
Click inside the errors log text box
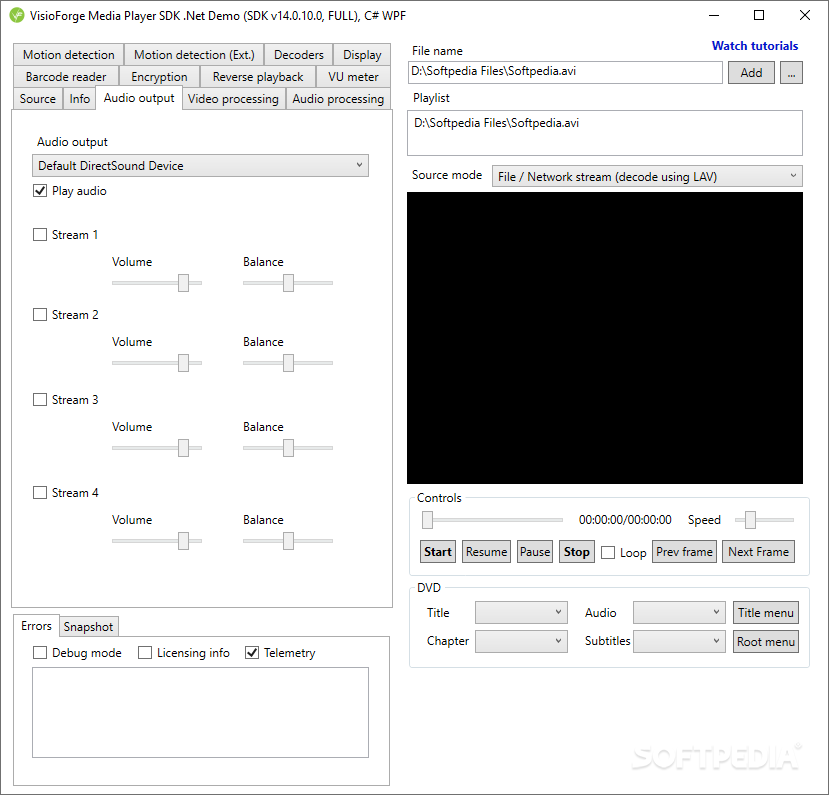coord(200,713)
